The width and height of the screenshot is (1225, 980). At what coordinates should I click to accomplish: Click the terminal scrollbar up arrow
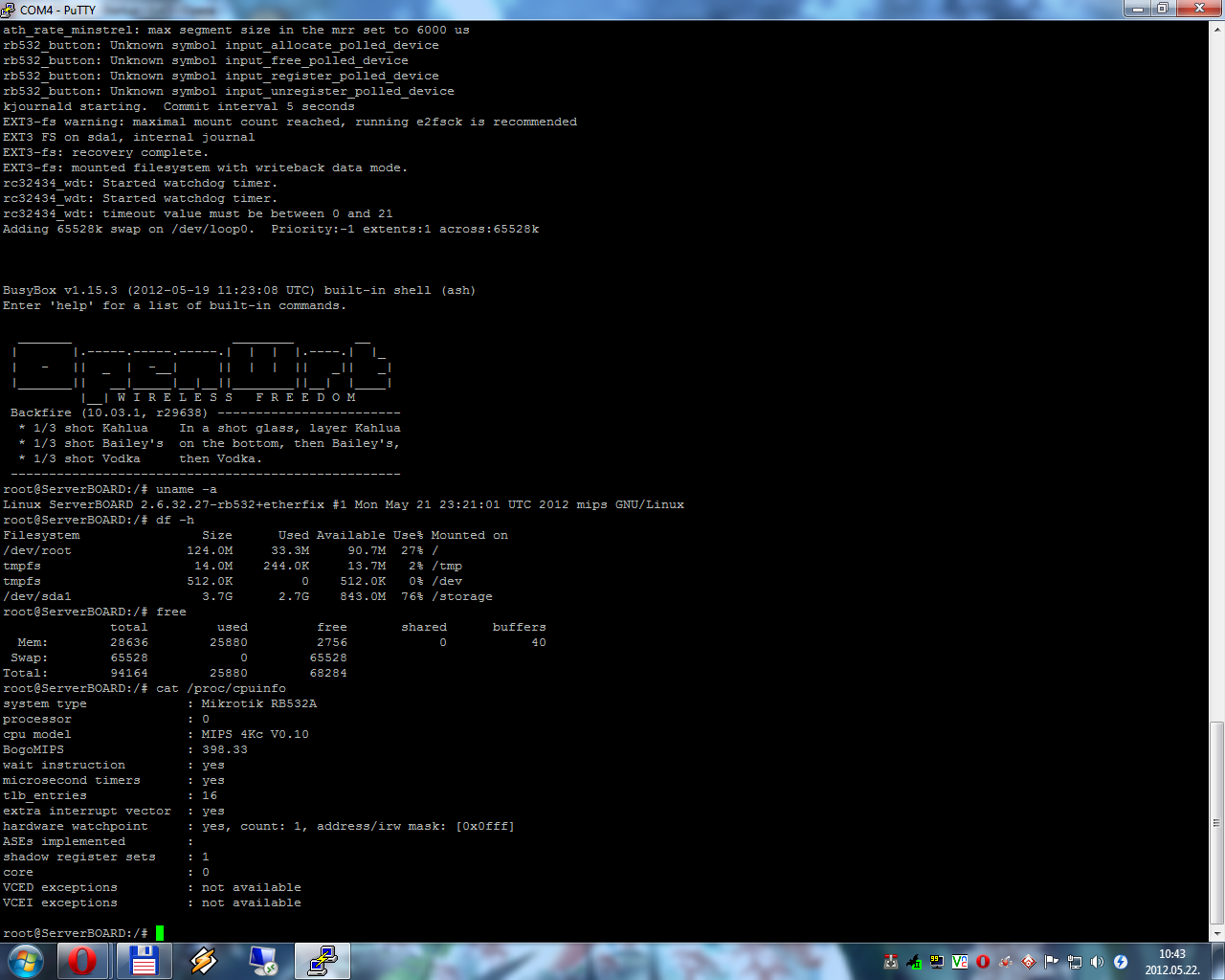point(1217,29)
